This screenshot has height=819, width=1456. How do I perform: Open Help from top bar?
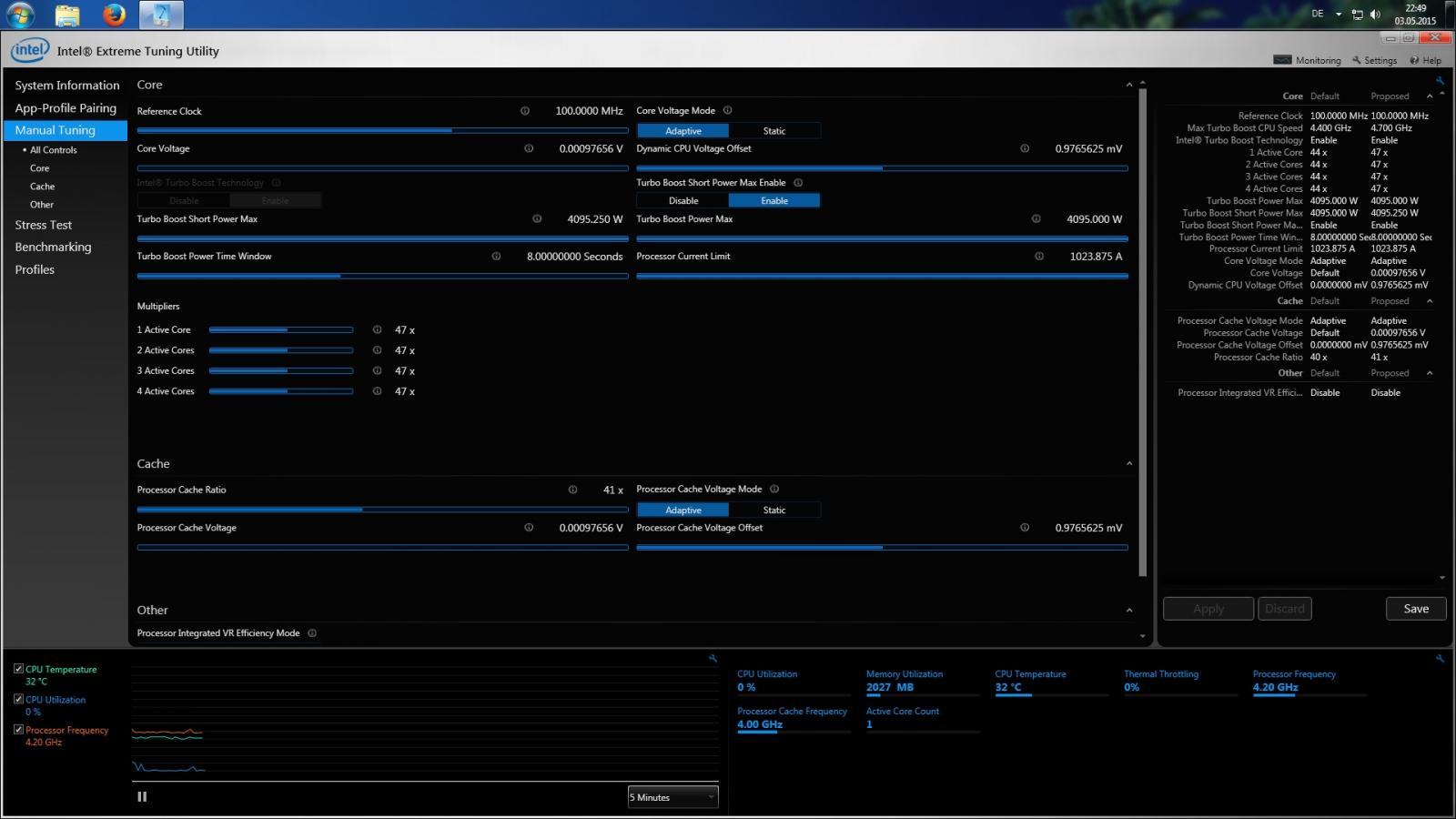point(1426,60)
